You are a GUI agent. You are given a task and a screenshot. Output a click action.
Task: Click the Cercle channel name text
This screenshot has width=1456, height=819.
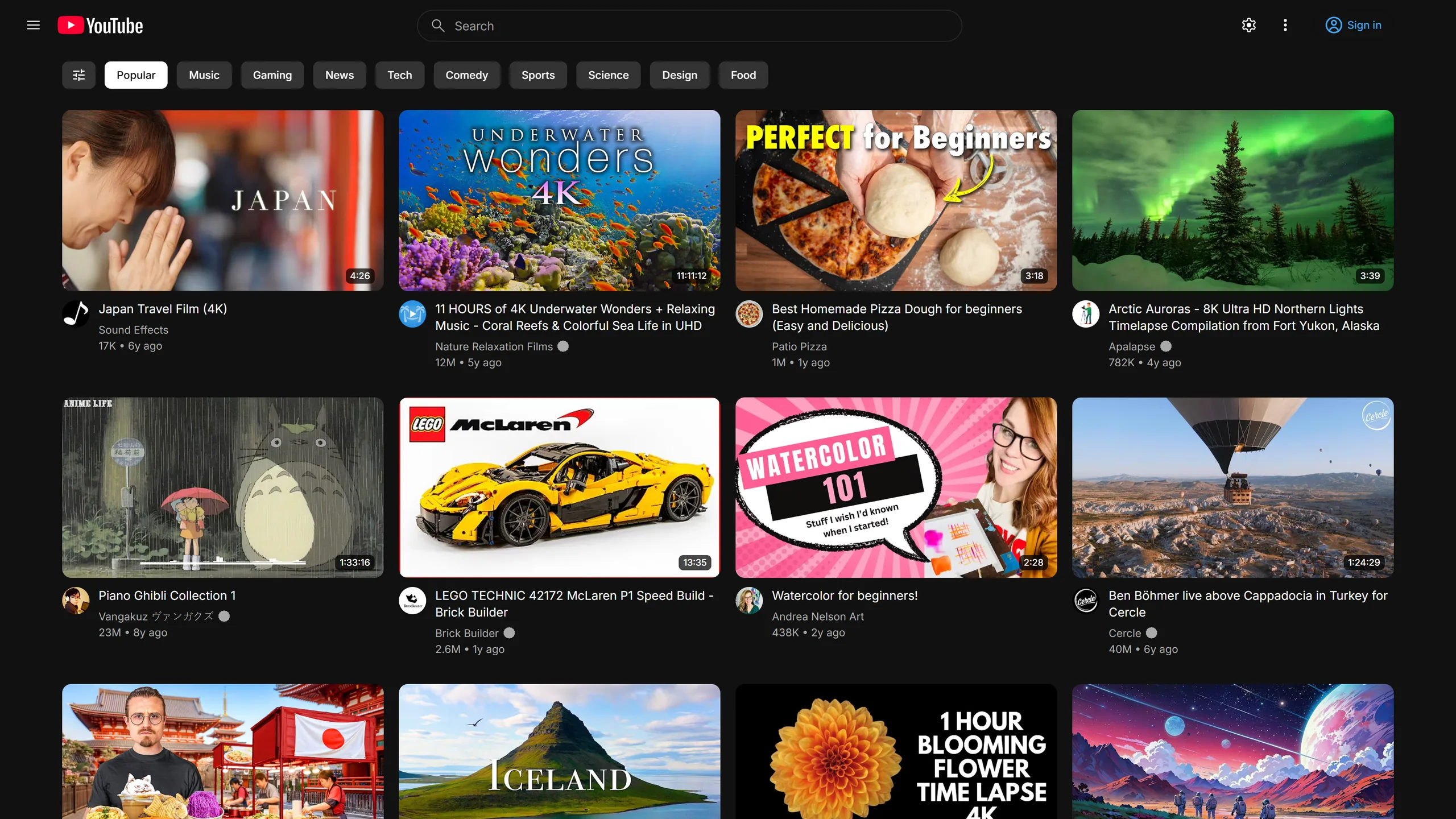1124,633
